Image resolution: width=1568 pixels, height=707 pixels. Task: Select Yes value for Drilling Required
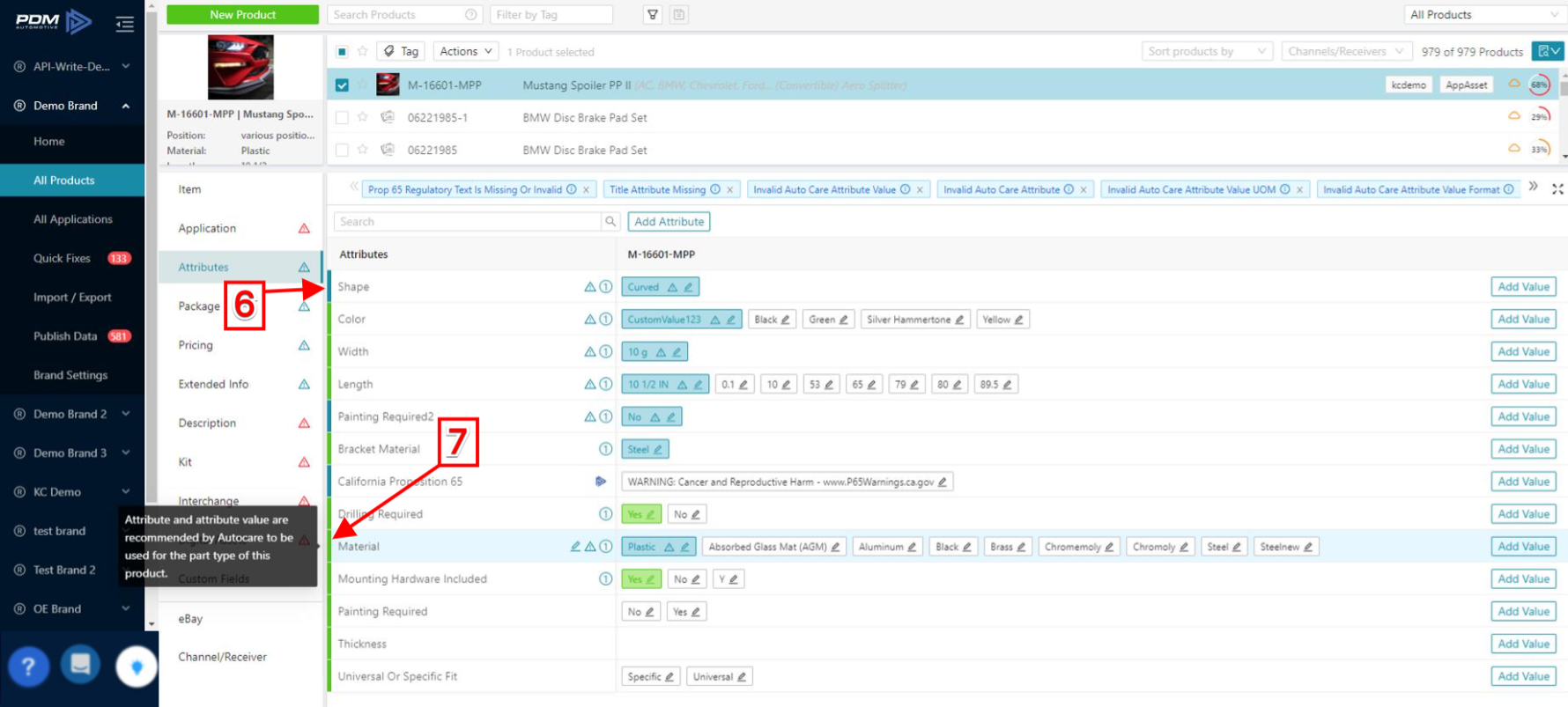point(640,514)
